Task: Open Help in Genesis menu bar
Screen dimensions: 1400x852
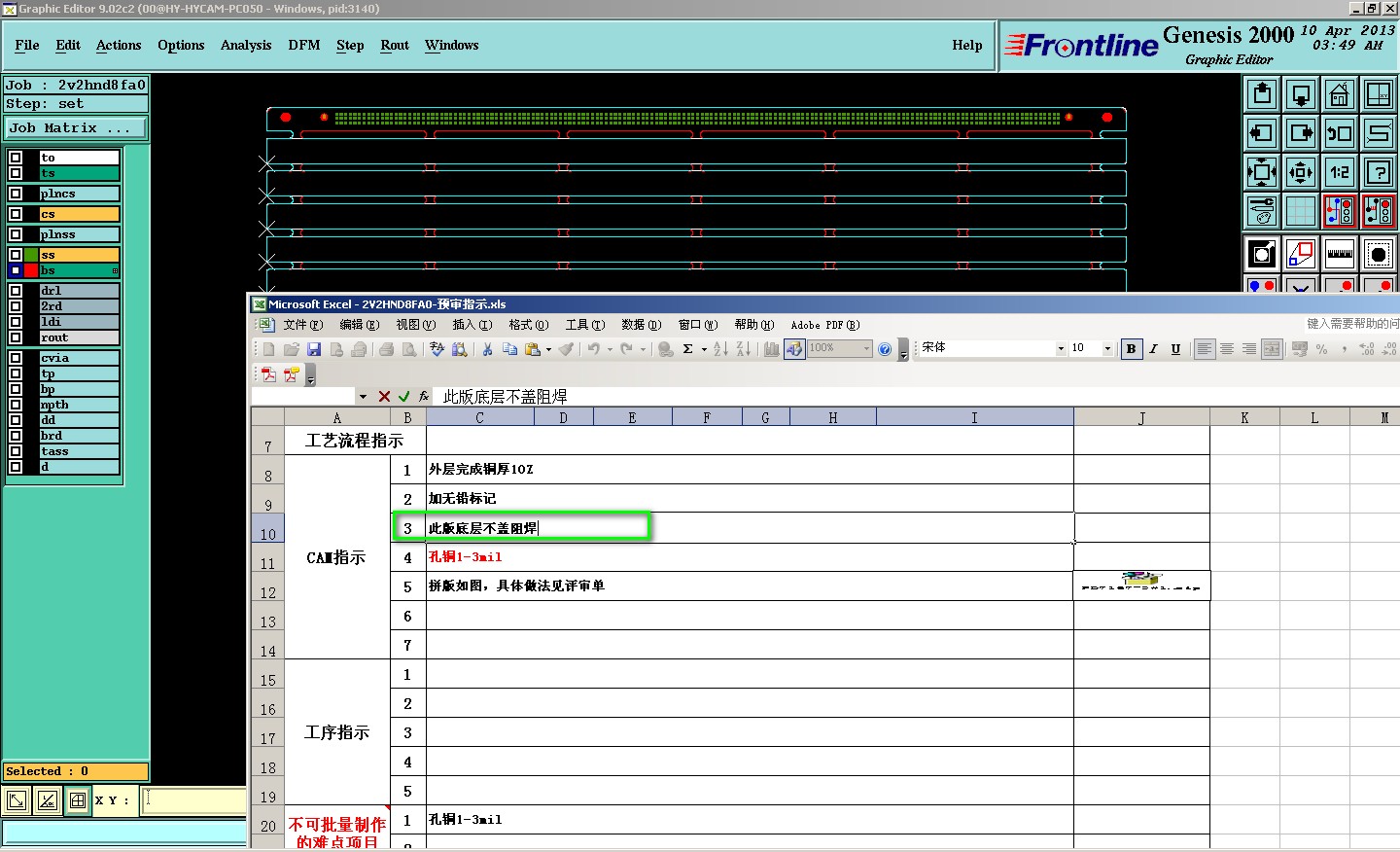Action: [967, 46]
